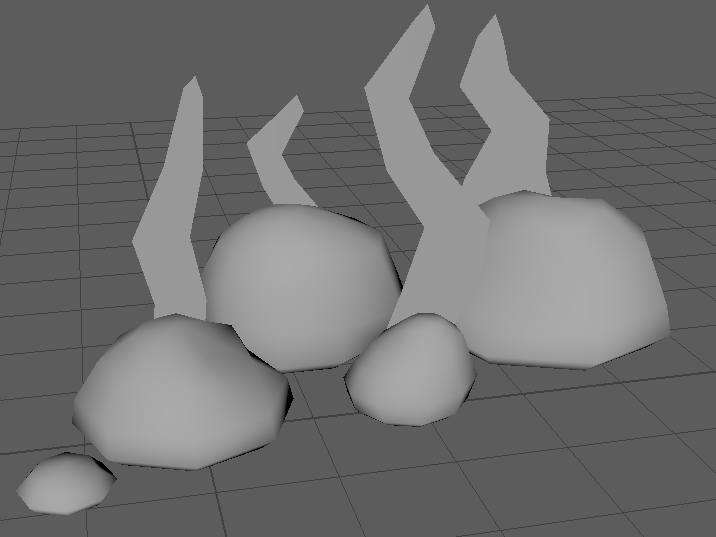Select the tiniest rock mesh in the viewport
Screen dimensions: 716x537
click(66, 484)
